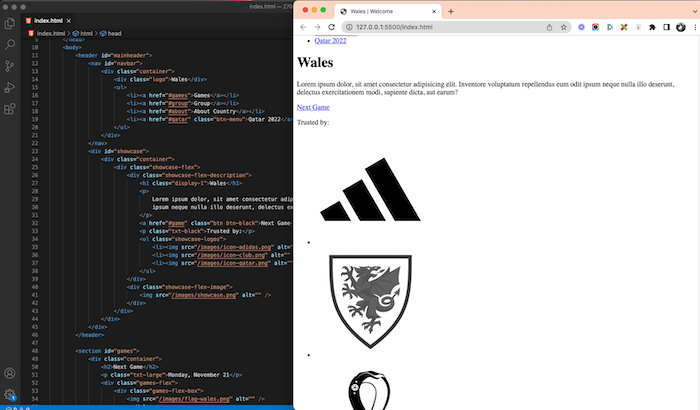Click /images/icon-adidas.png path in code

tap(235, 247)
